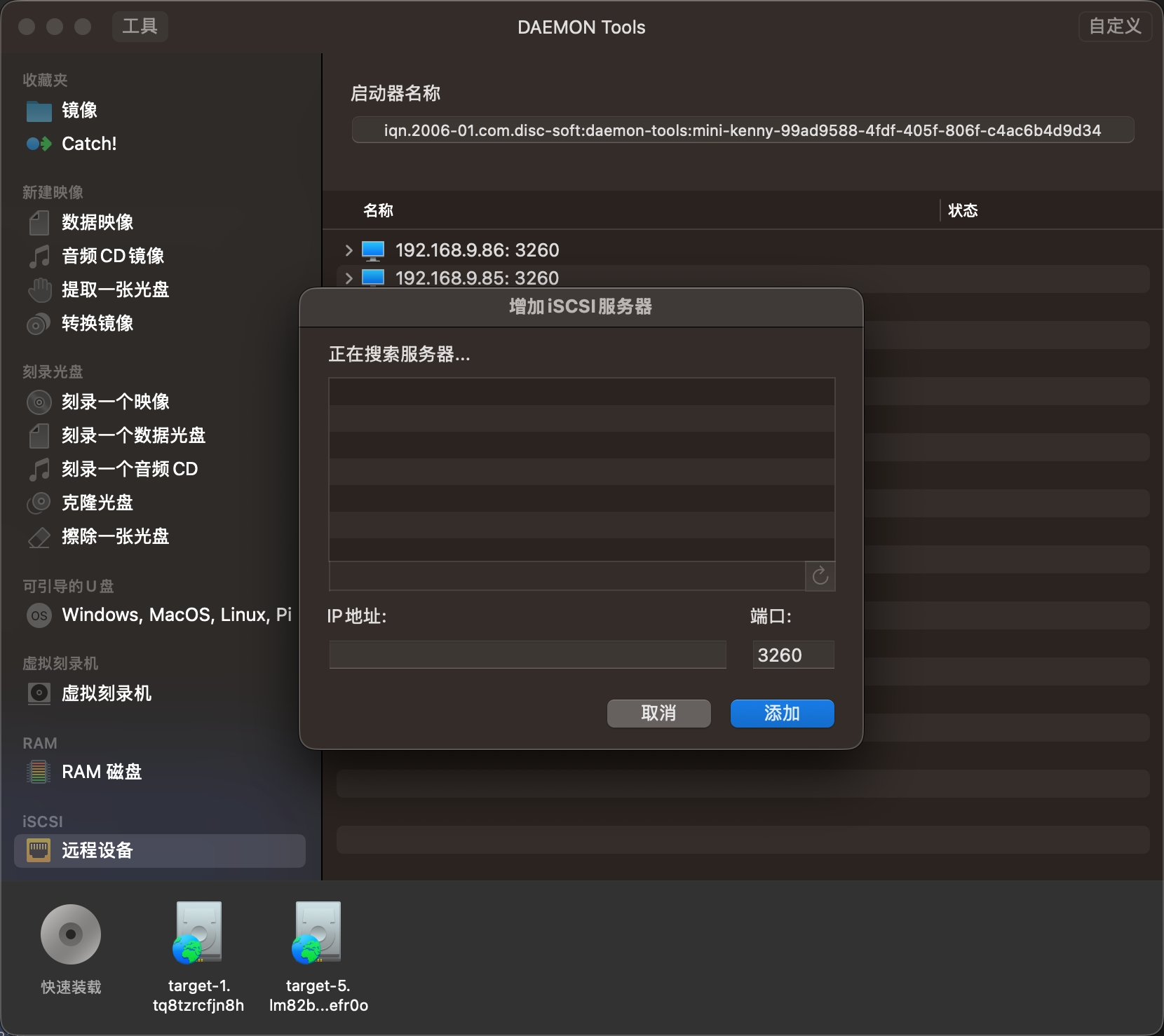Screen dimensions: 1164x1036
Task: Click the OS icon for bootable USB
Action: tap(39, 615)
